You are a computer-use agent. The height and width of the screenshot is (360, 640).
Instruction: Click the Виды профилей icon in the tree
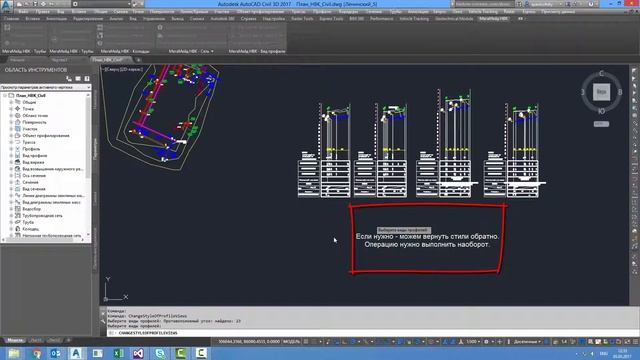point(18,156)
